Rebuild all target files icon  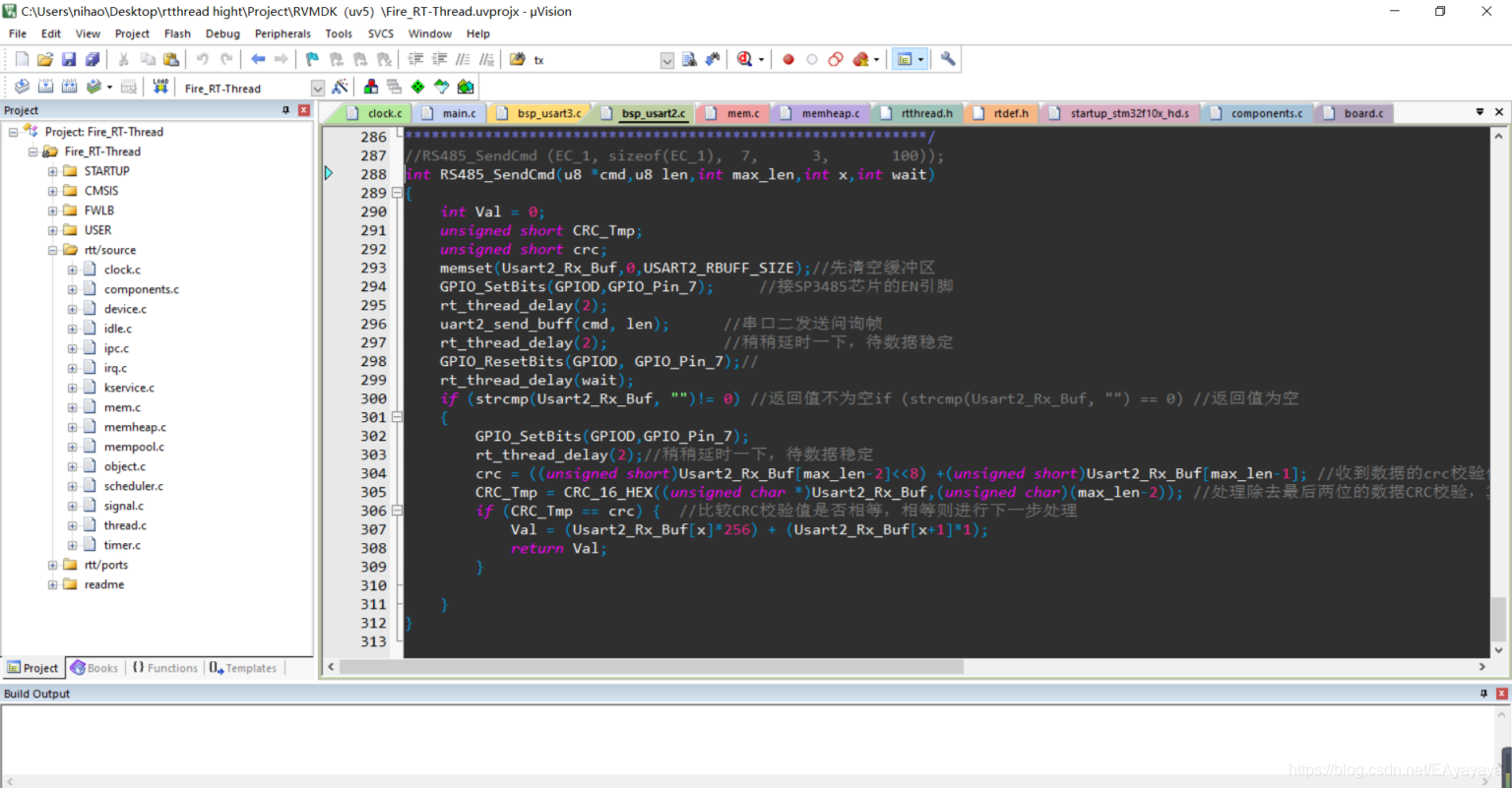point(69,87)
